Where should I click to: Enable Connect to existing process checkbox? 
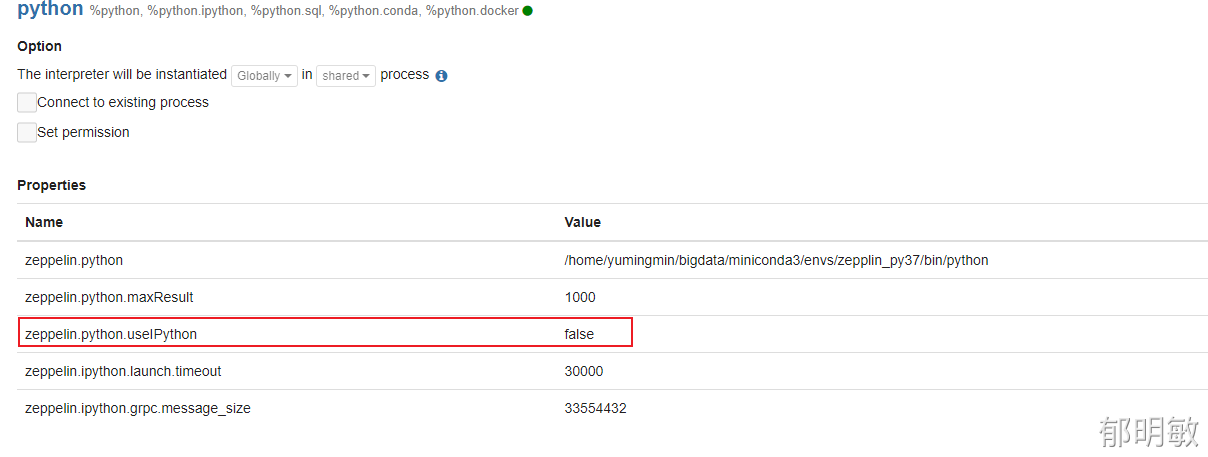(x=27, y=102)
